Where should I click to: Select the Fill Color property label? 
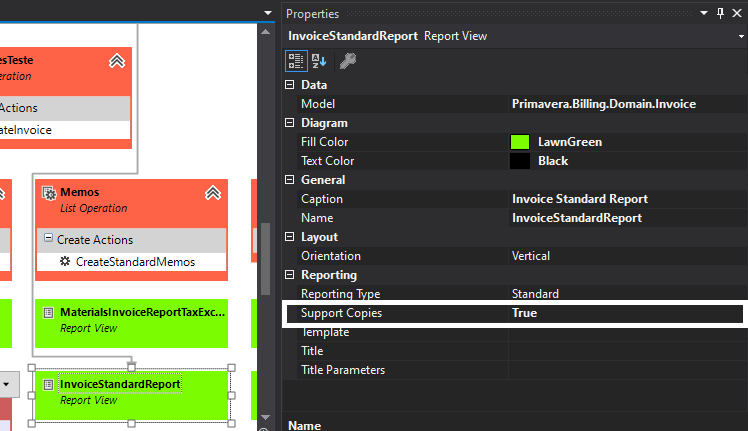324,142
